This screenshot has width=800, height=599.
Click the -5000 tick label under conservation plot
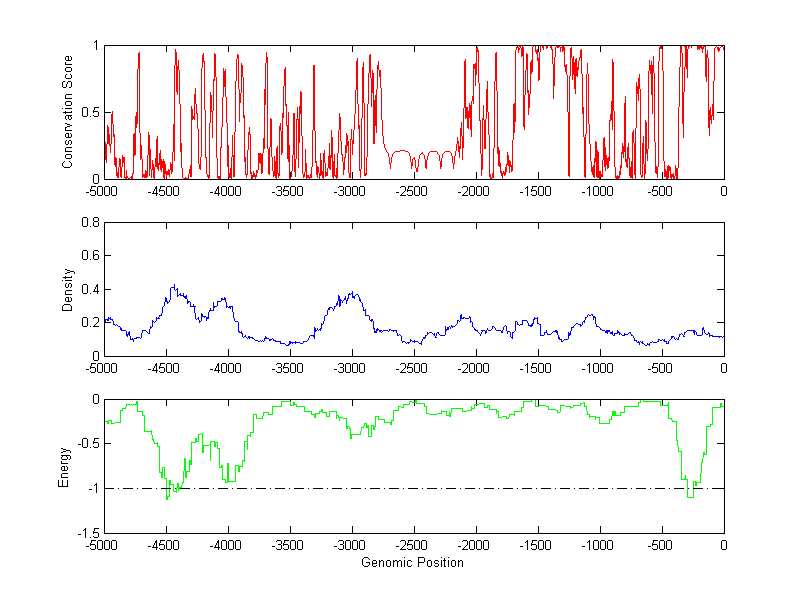(102, 190)
